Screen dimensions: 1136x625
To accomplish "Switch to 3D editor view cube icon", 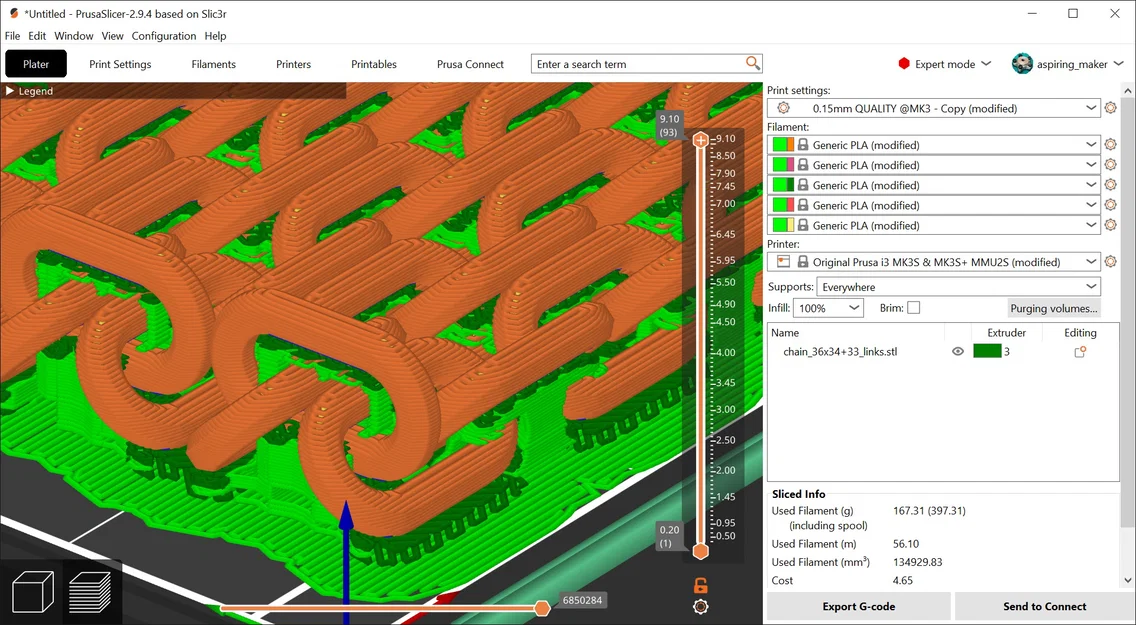I will point(33,591).
